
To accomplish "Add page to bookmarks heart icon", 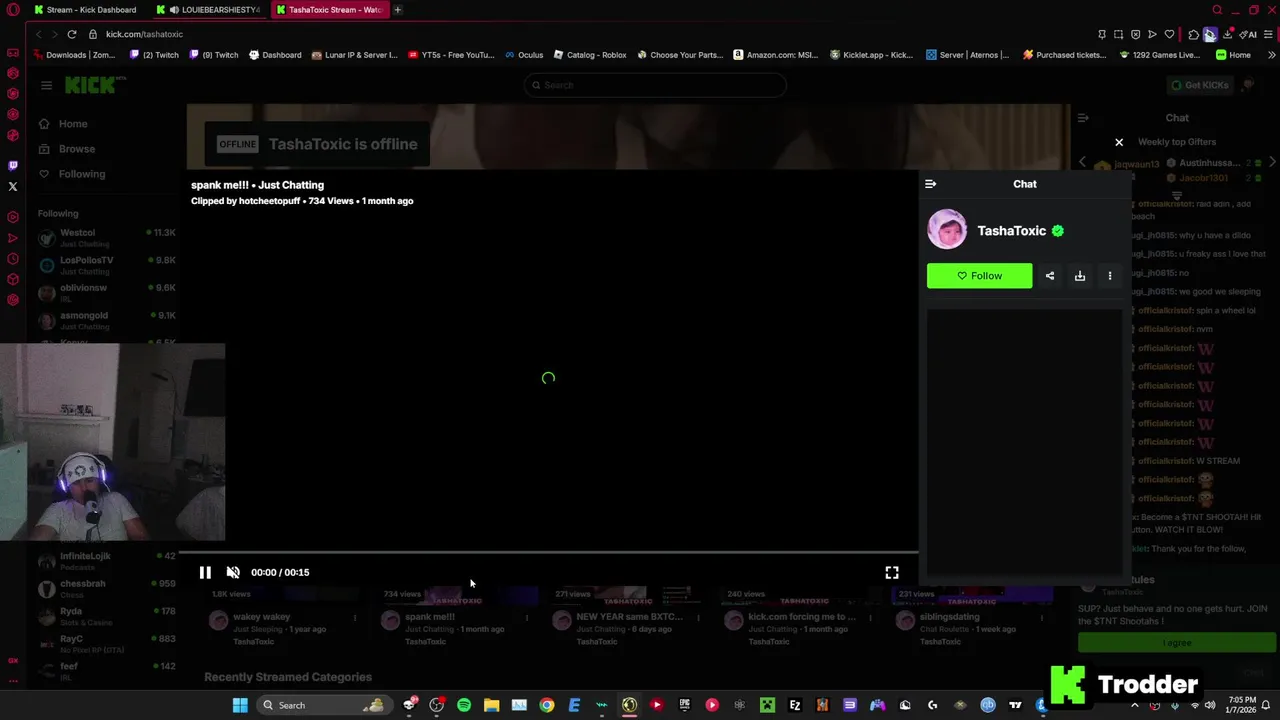I will (x=1169, y=34).
